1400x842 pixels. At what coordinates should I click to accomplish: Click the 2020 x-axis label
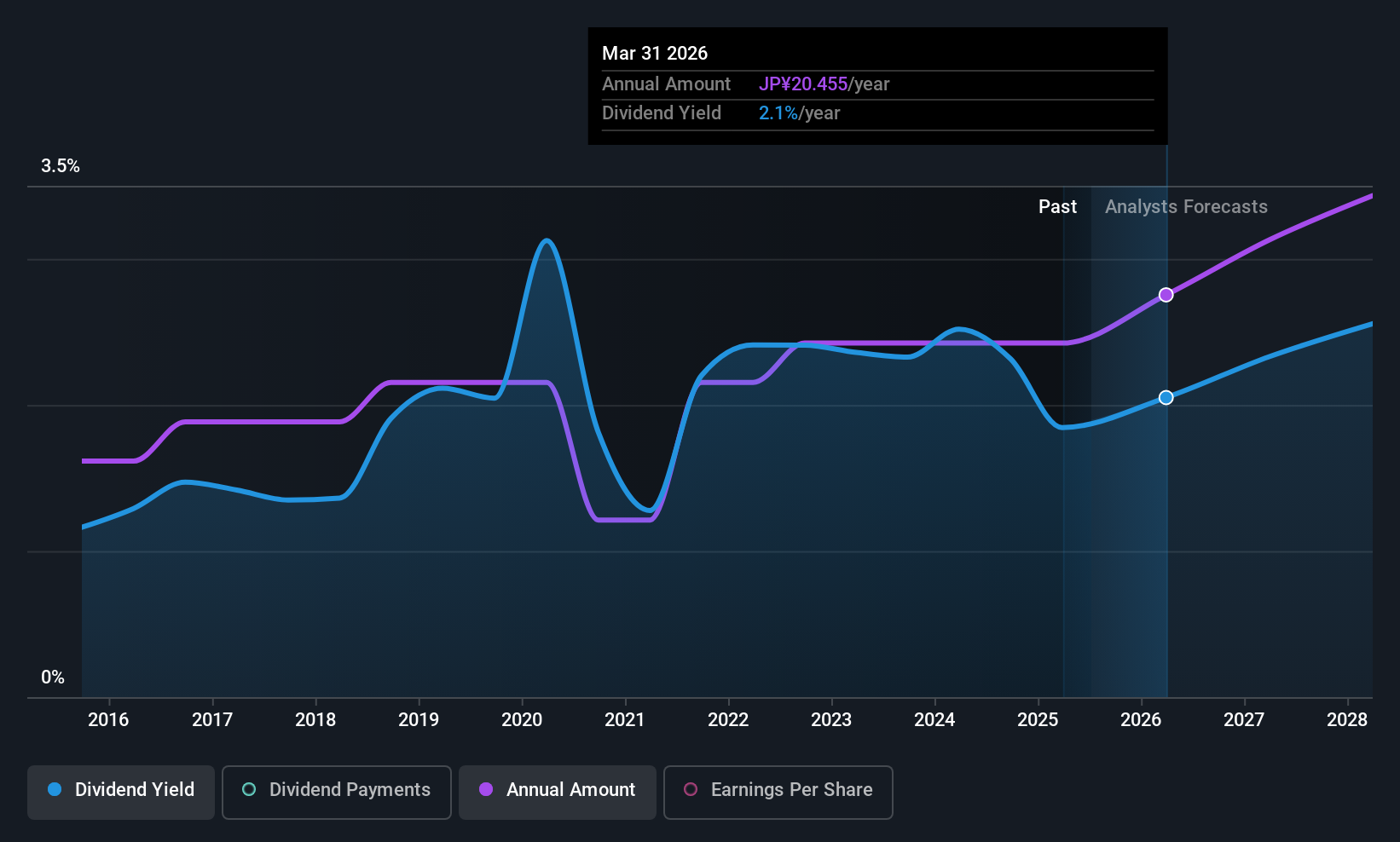coord(522,720)
